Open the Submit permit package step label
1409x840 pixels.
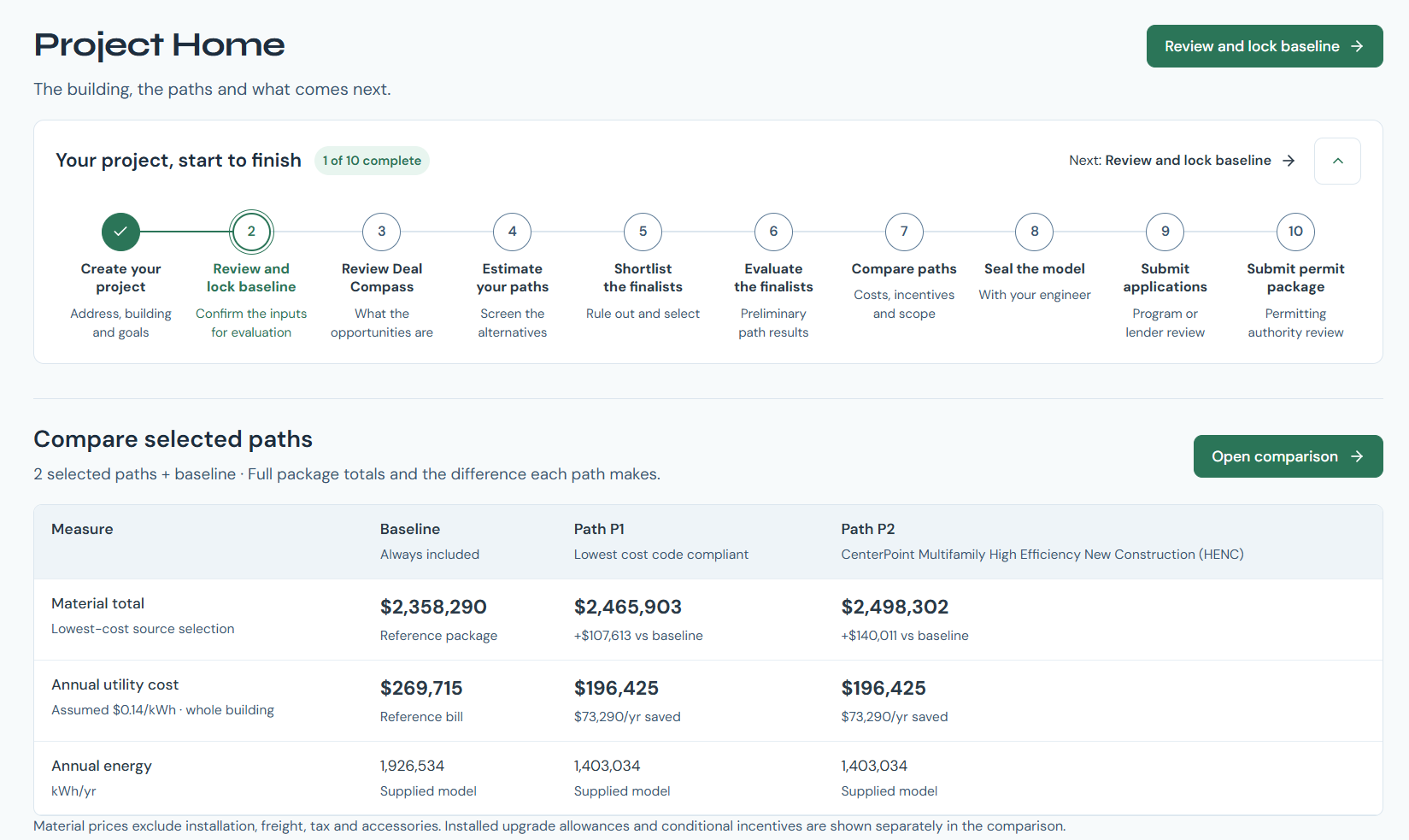pyautogui.click(x=1295, y=278)
